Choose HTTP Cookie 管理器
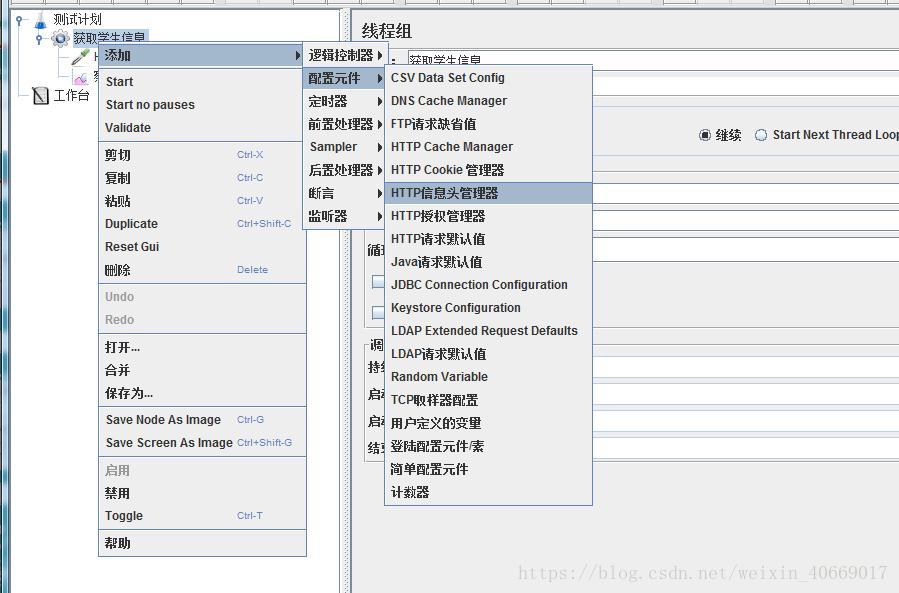Viewport: 899px width, 593px height. pyautogui.click(x=488, y=170)
